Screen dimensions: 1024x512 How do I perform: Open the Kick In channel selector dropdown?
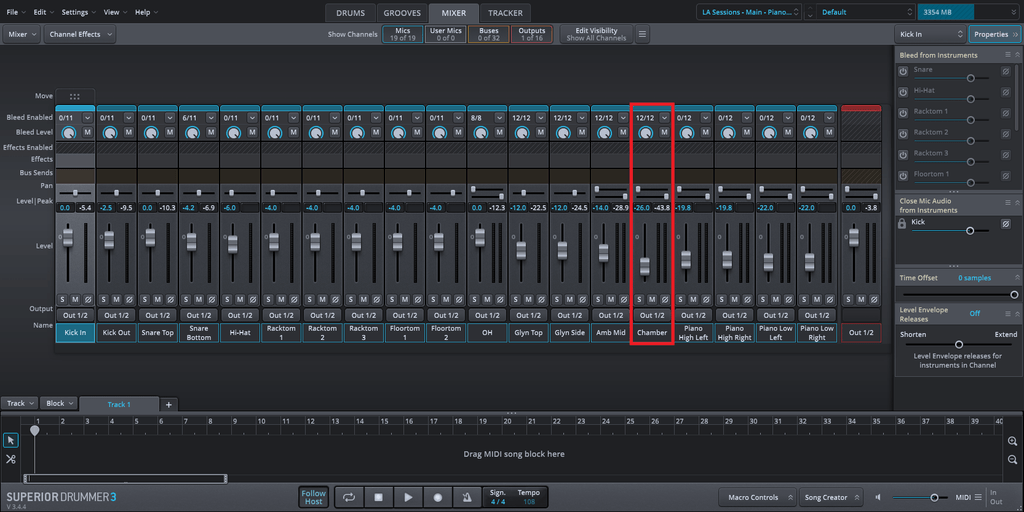pos(930,34)
